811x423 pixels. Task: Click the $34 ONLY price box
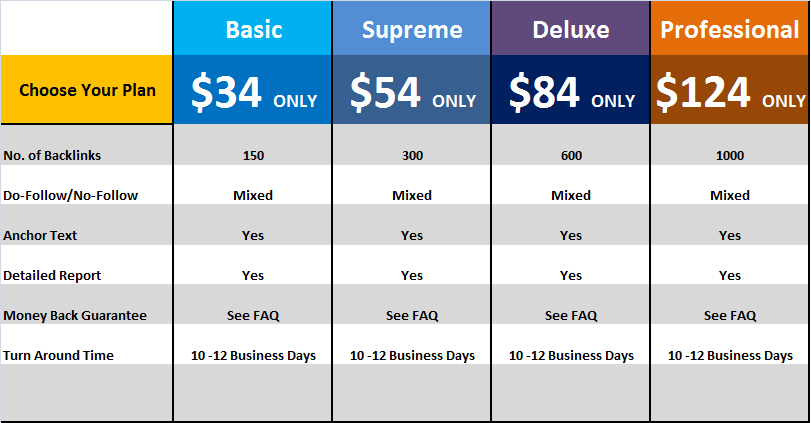[x=253, y=89]
